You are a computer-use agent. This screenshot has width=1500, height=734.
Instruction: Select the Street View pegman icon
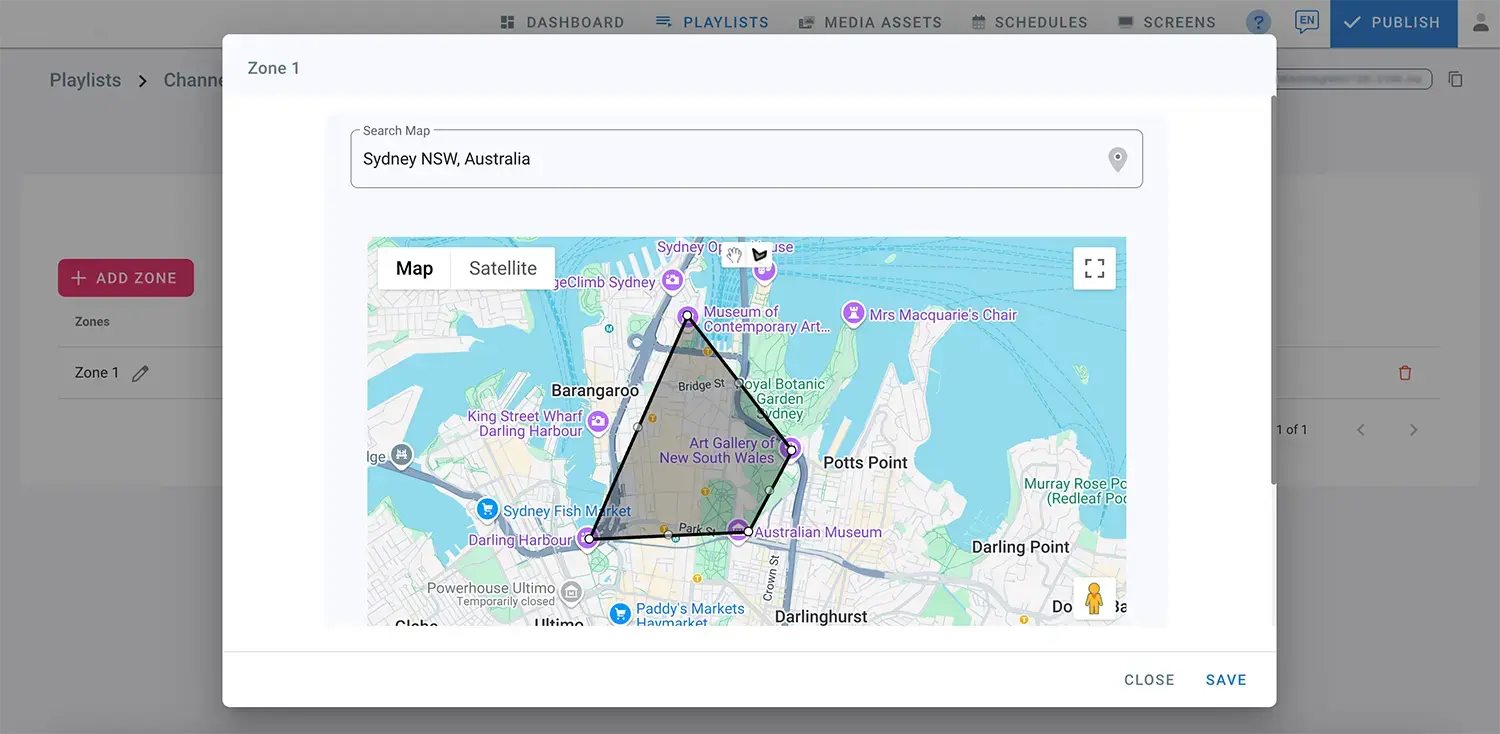coord(1094,598)
